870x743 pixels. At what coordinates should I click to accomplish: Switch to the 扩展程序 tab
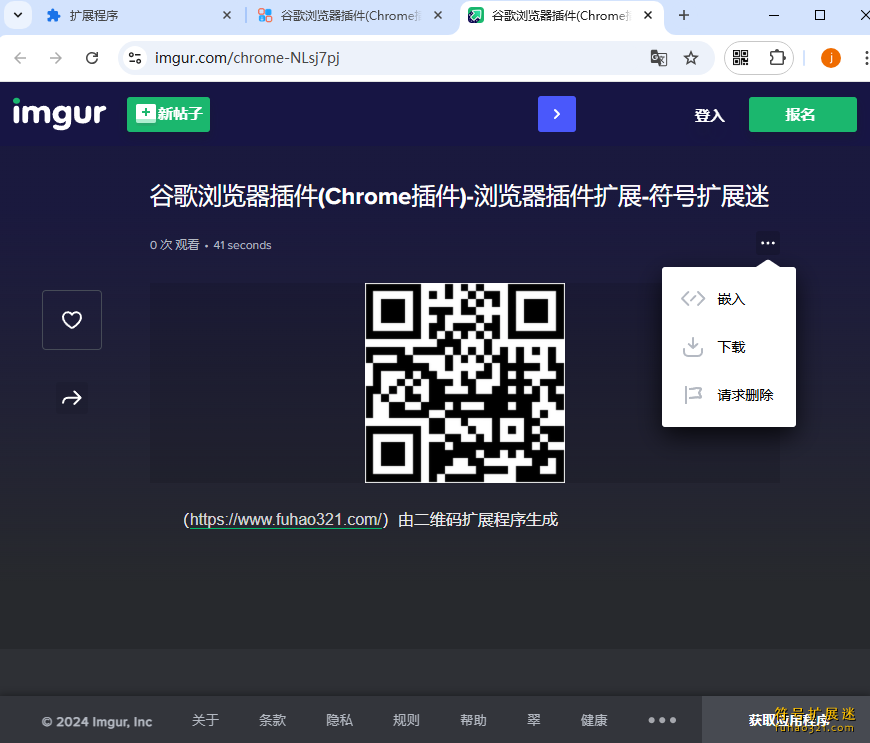click(139, 16)
